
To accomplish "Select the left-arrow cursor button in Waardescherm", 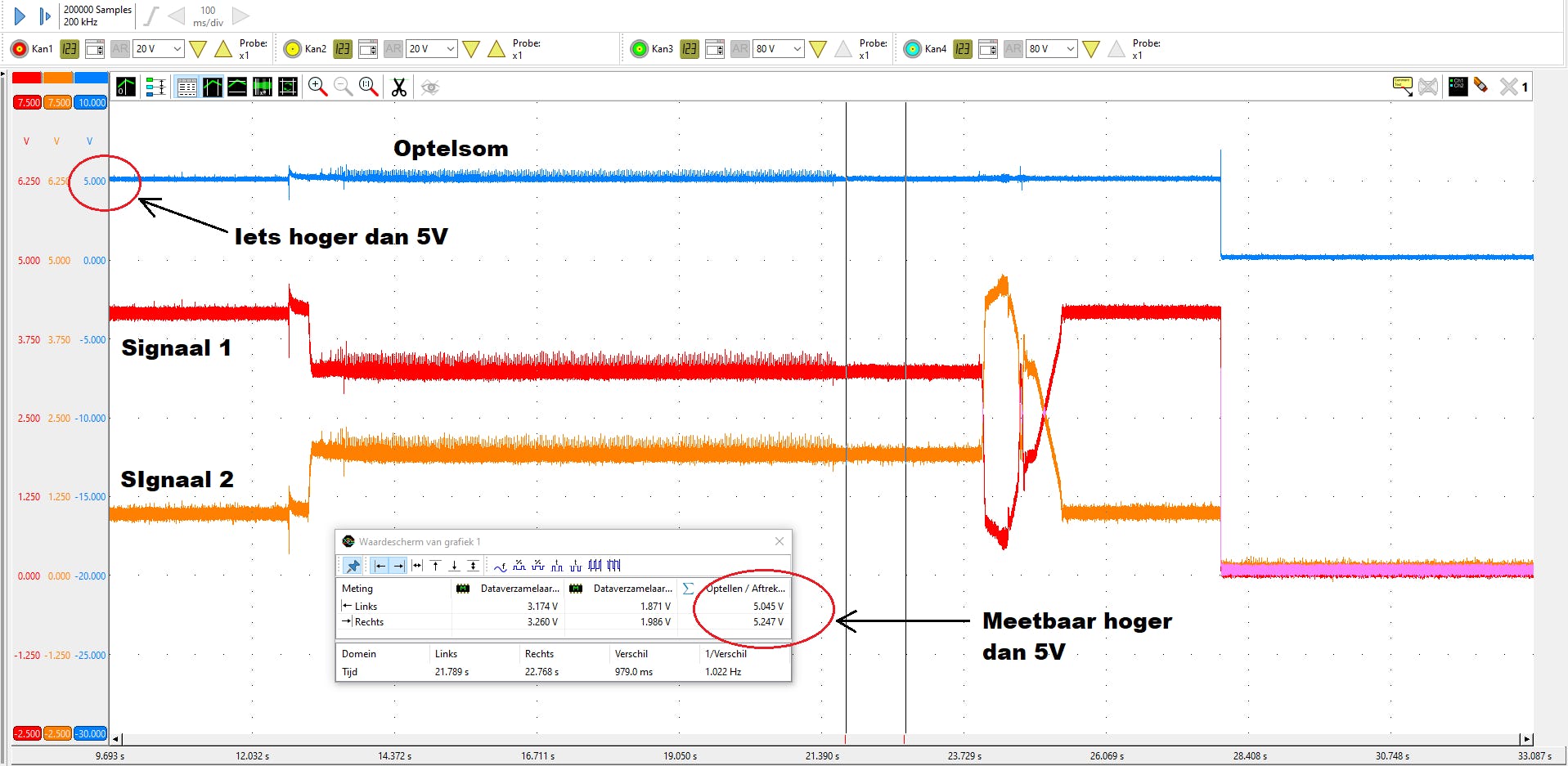I will pos(380,565).
